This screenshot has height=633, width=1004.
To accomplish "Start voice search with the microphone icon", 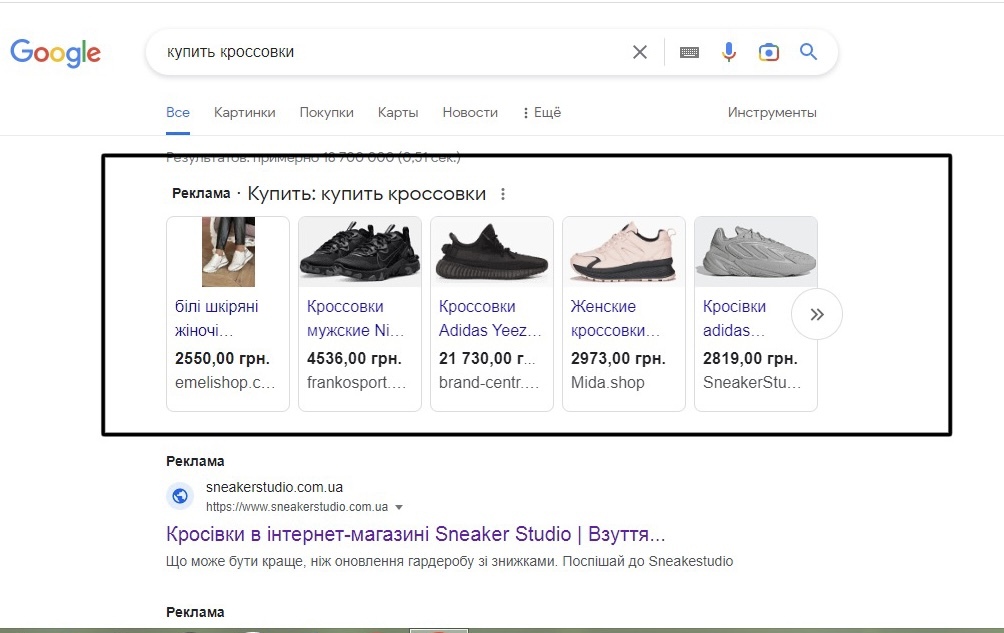I will click(729, 52).
